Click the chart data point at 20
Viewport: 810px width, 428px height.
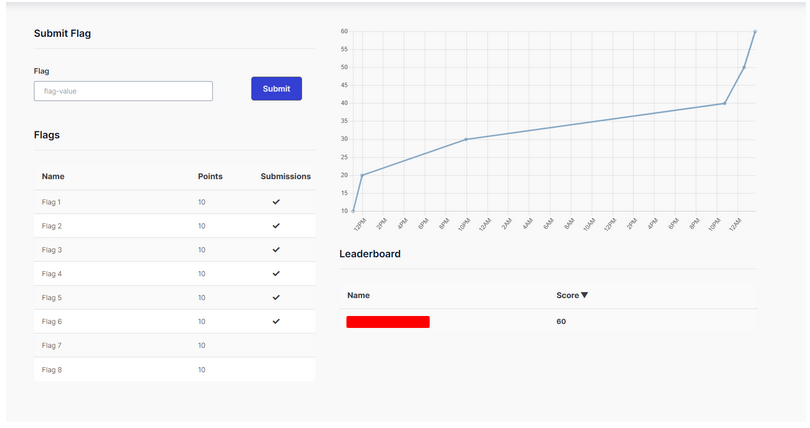click(x=362, y=175)
